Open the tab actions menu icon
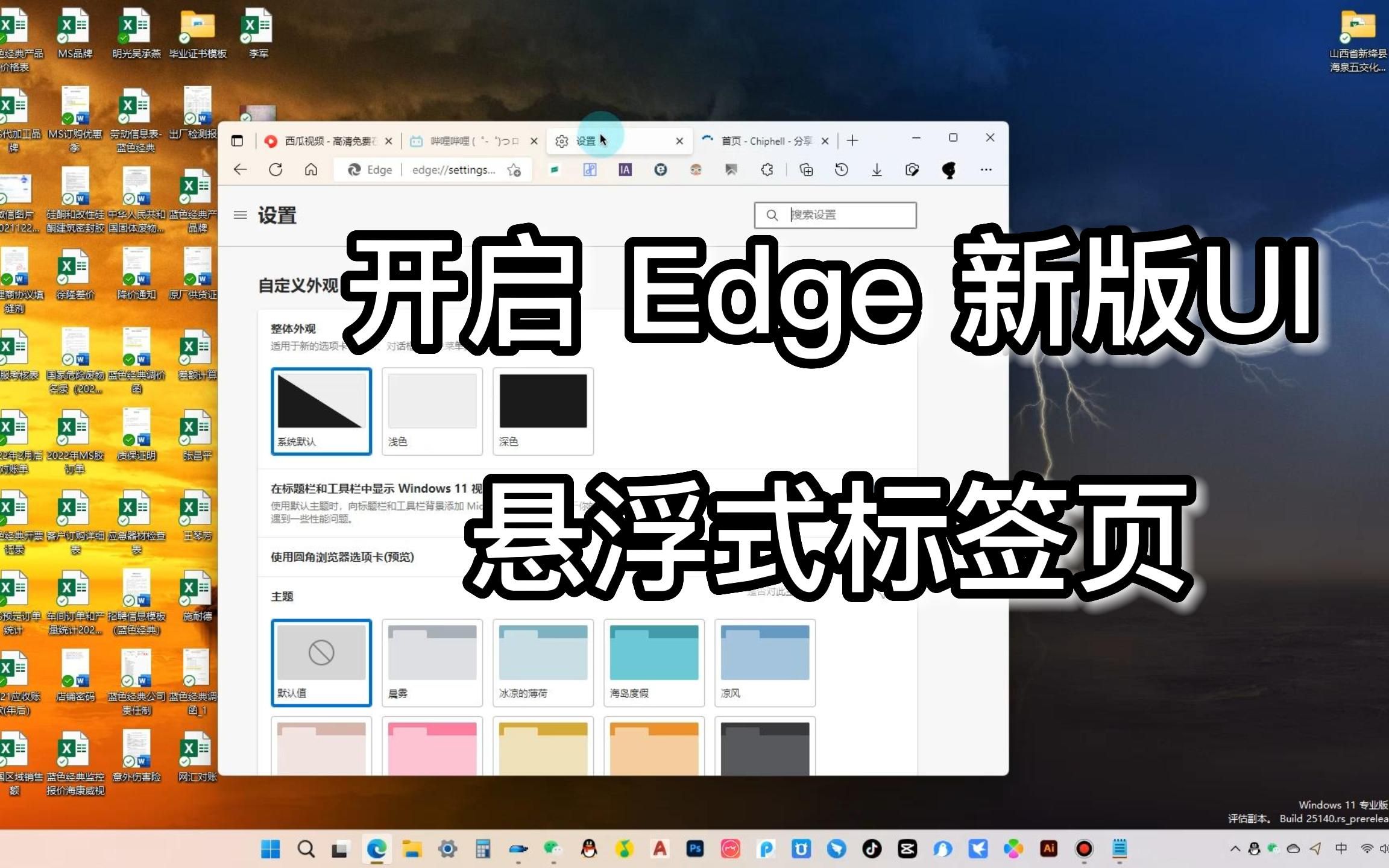The height and width of the screenshot is (868, 1389). click(x=237, y=141)
